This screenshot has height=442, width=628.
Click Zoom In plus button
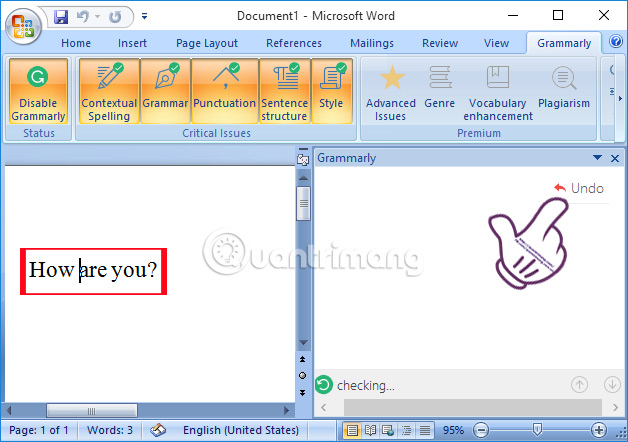(599, 430)
